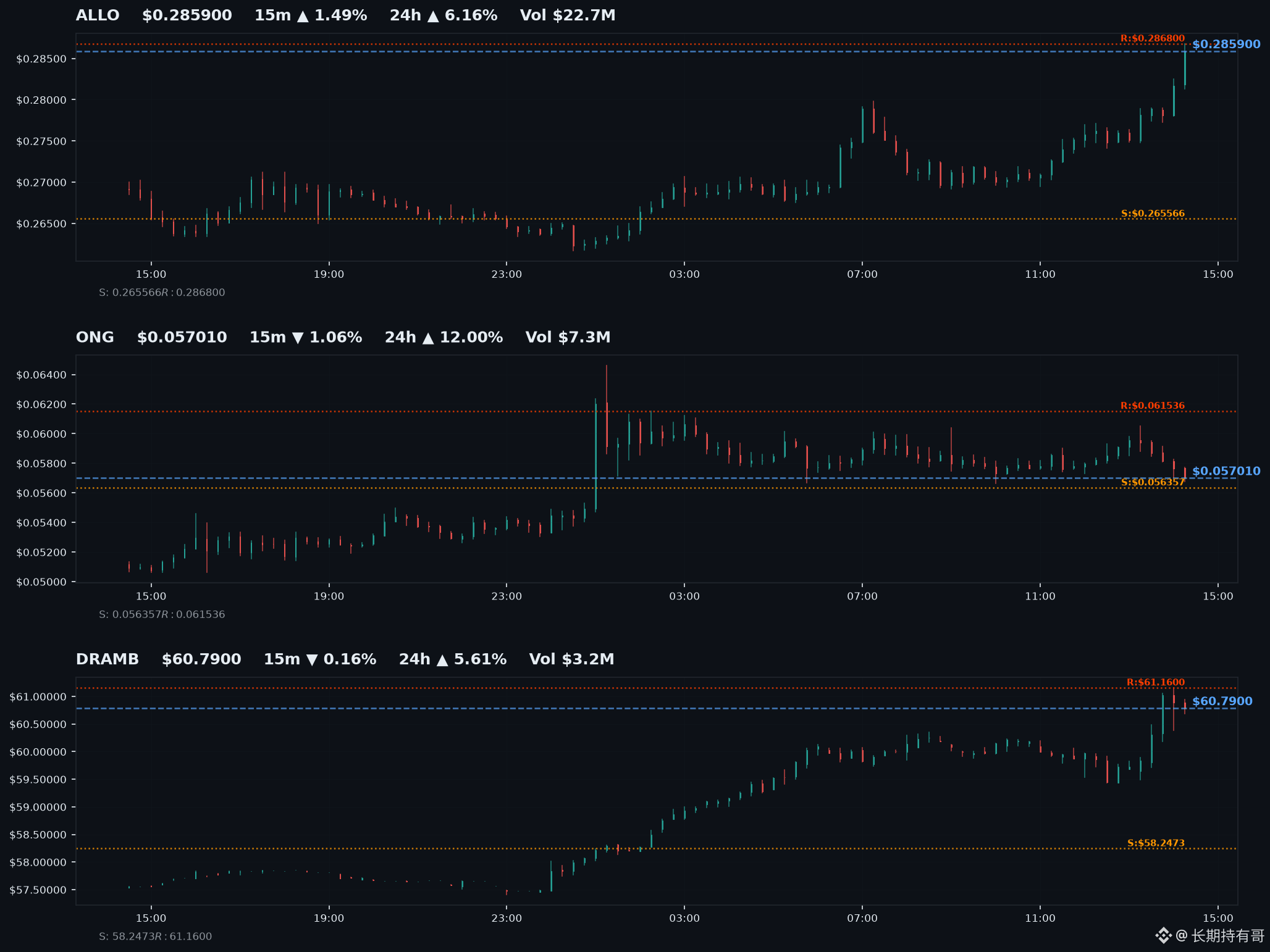Select the DRAMB header price $60.7900
The width and height of the screenshot is (1270, 952).
[201, 659]
